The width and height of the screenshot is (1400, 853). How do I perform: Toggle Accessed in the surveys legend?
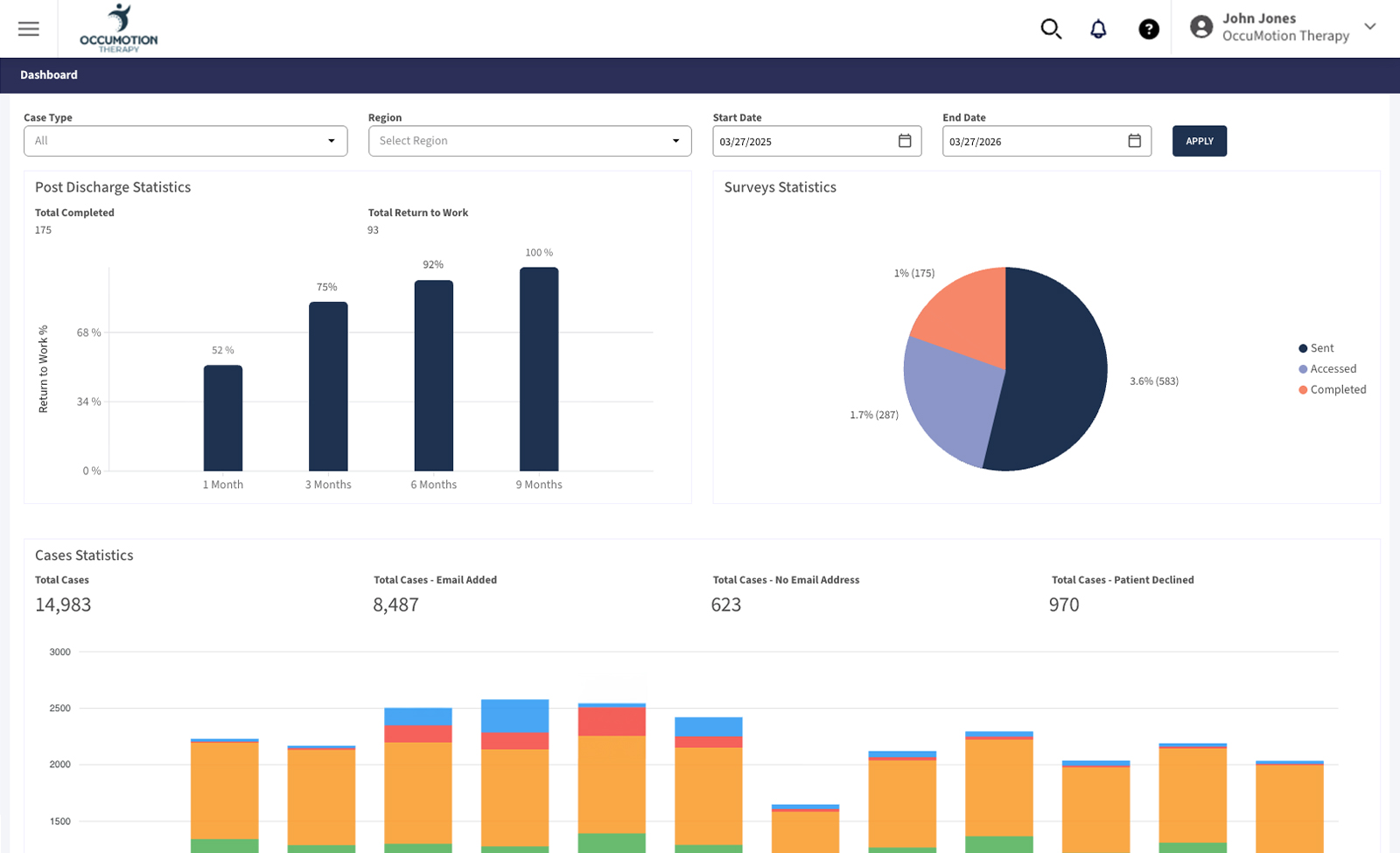[1326, 368]
